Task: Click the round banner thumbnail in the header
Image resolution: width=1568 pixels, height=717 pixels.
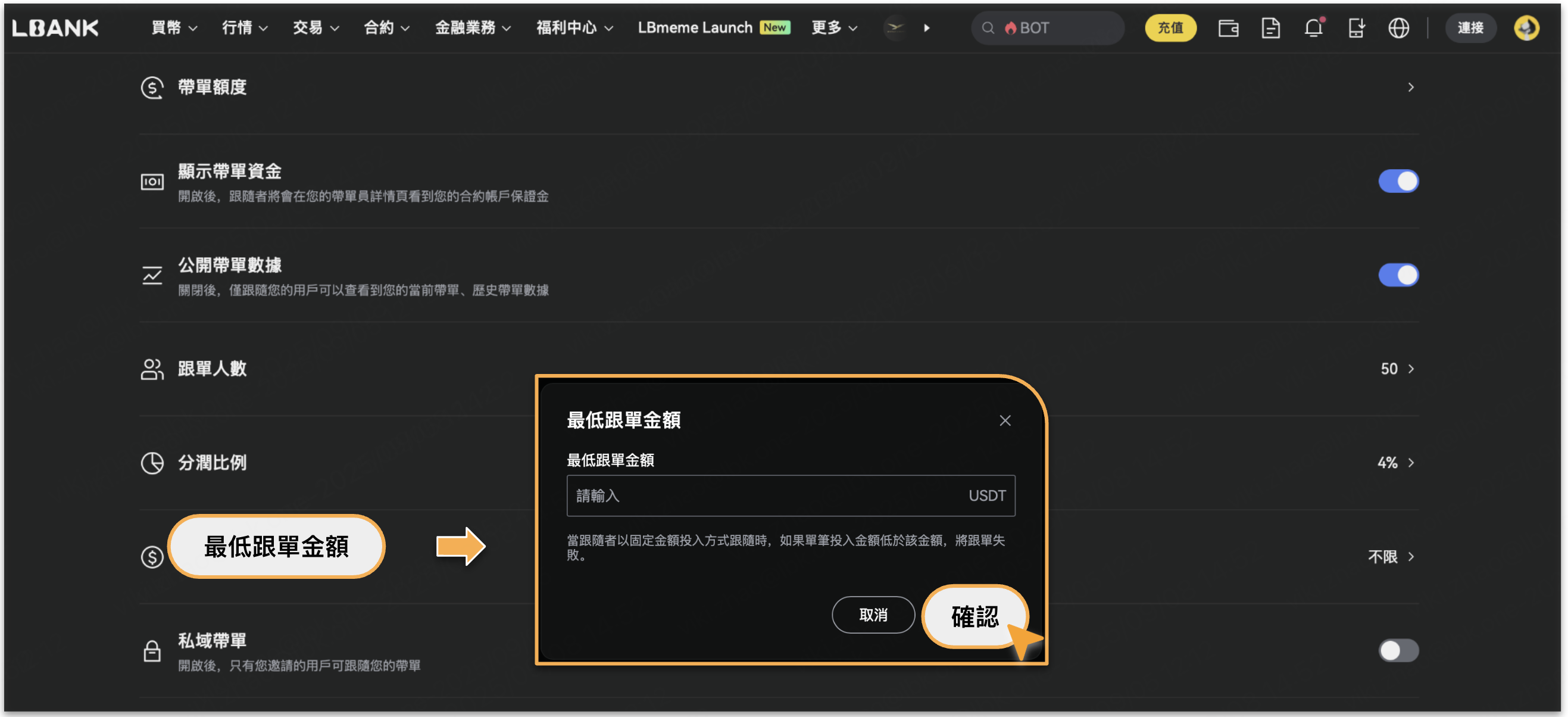Action: [895, 28]
